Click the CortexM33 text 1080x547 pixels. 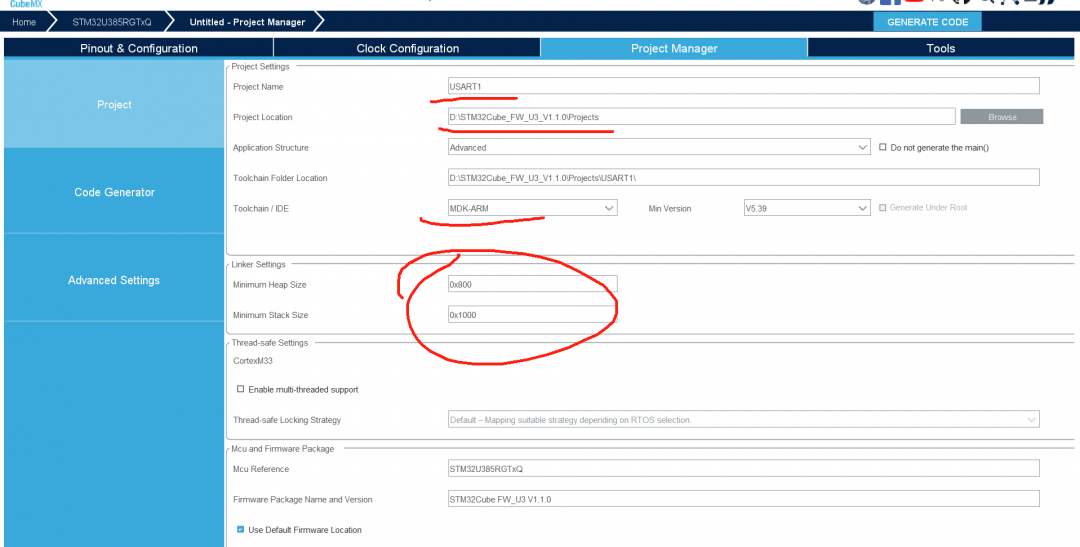tap(253, 360)
